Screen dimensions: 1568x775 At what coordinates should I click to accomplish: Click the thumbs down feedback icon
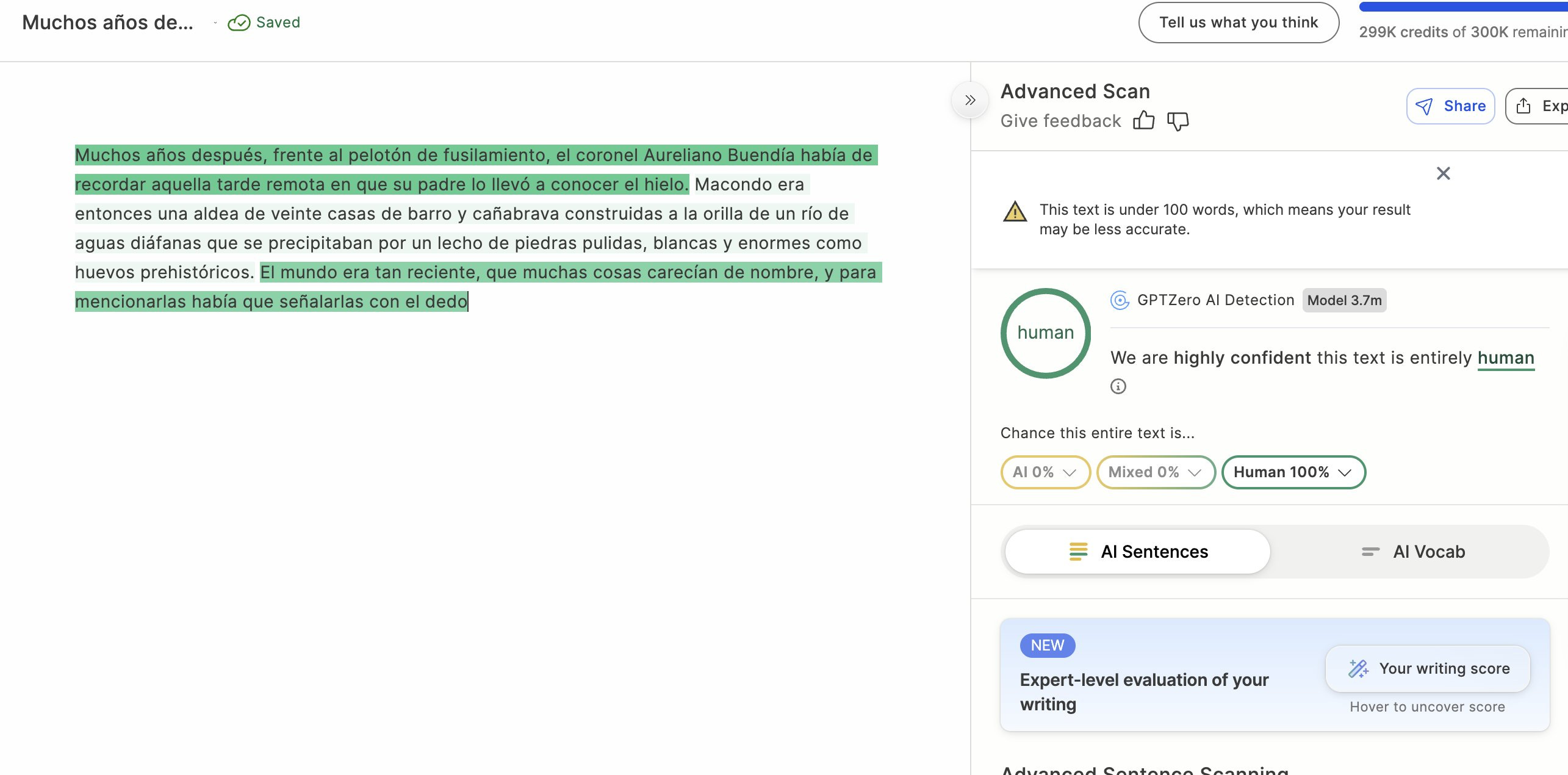(1178, 121)
